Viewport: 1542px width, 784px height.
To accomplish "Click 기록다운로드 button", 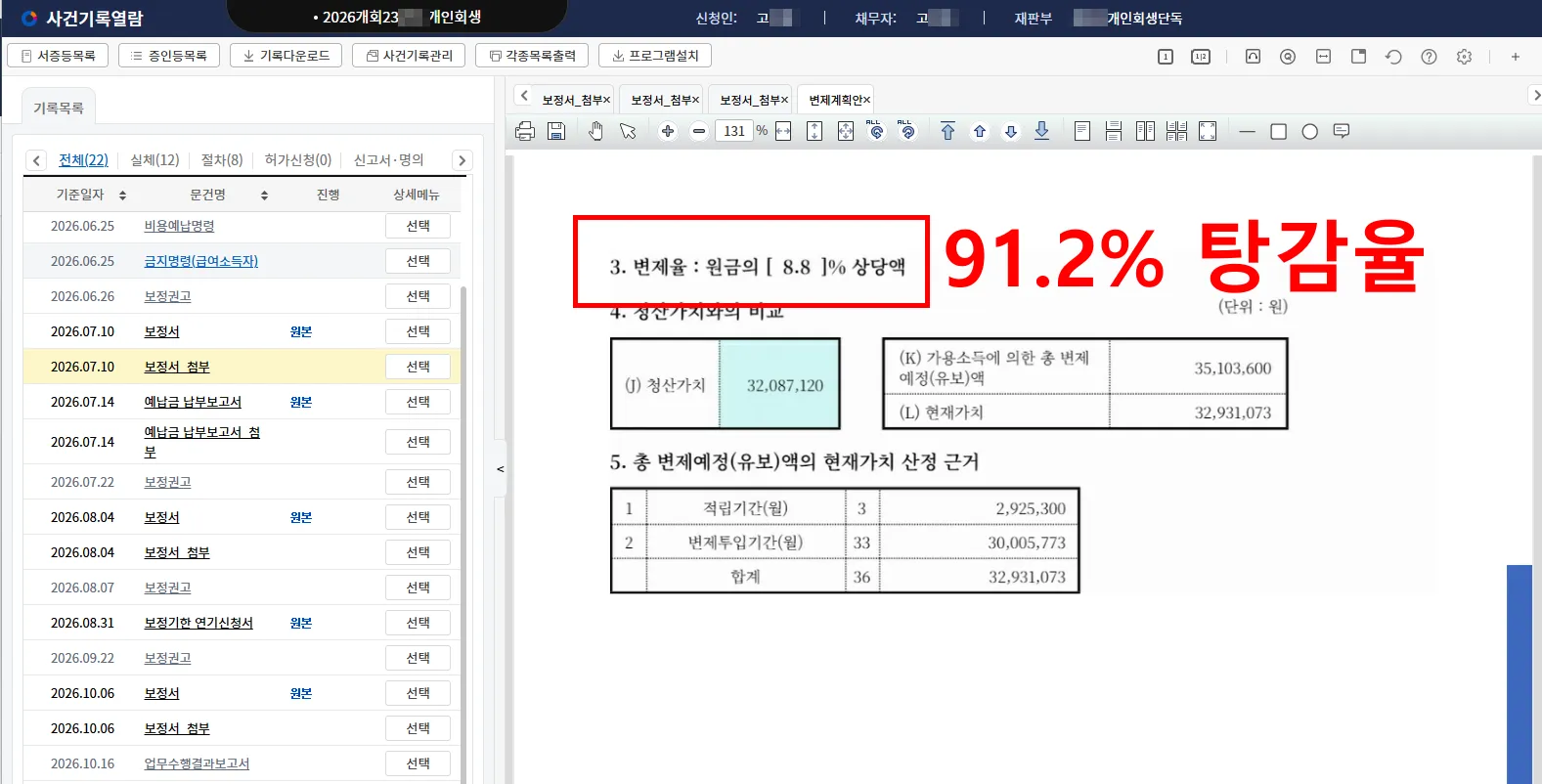I will click(286, 56).
